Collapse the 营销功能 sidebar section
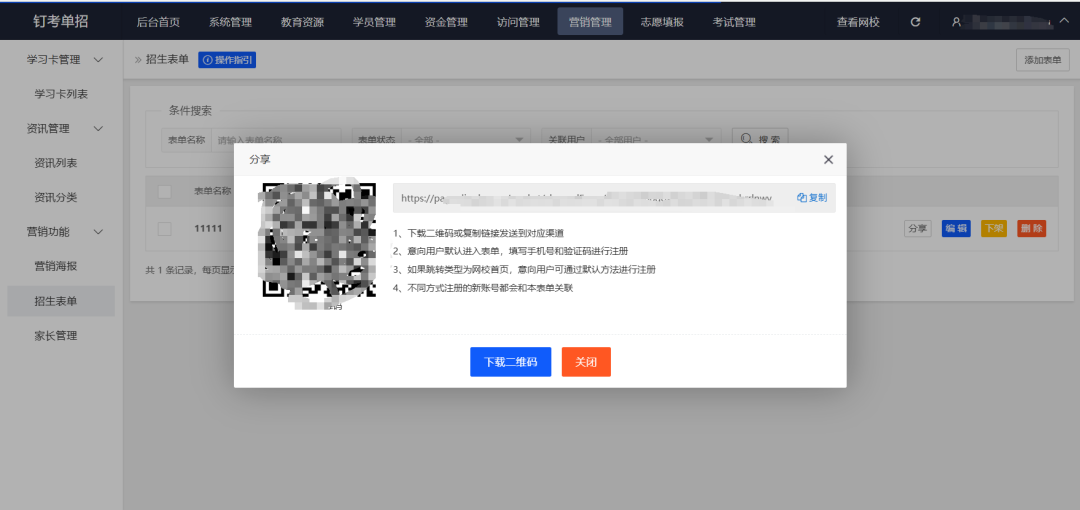Image resolution: width=1080 pixels, height=510 pixels. (x=98, y=232)
